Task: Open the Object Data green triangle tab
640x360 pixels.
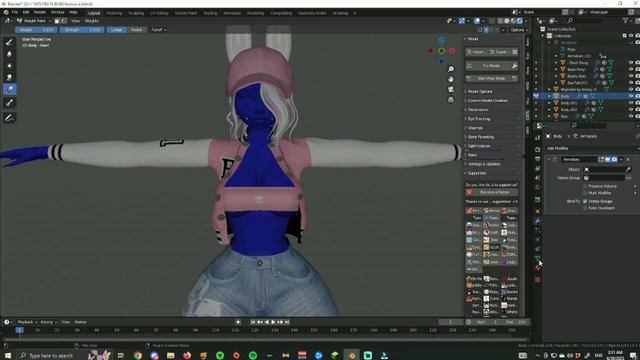Action: (x=538, y=258)
